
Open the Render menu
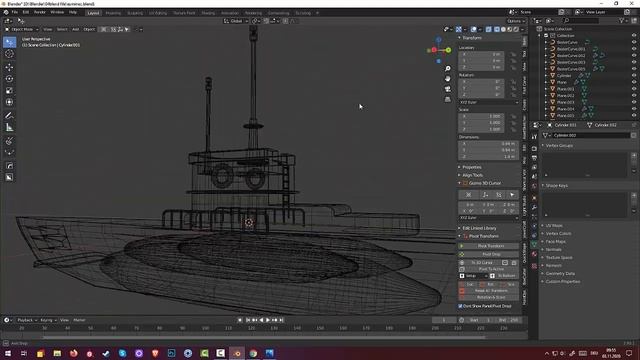tap(40, 13)
